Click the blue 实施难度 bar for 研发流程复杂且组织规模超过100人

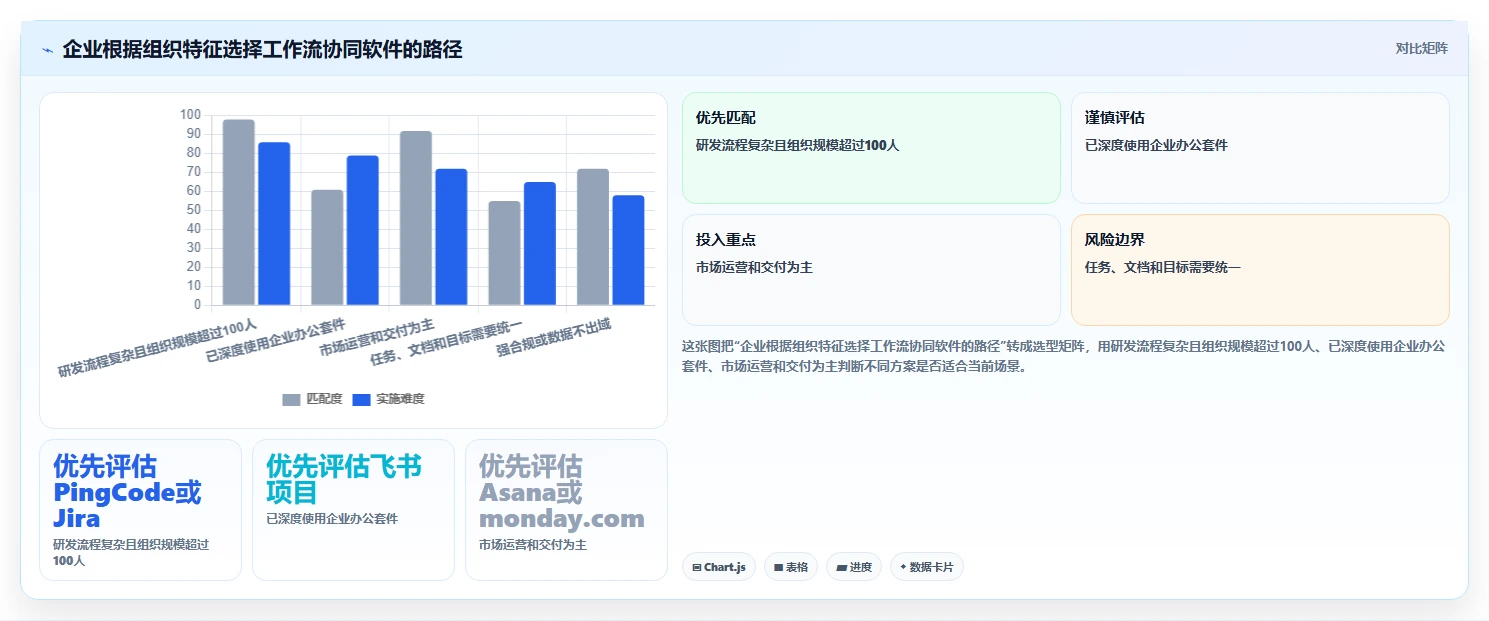[x=274, y=223]
